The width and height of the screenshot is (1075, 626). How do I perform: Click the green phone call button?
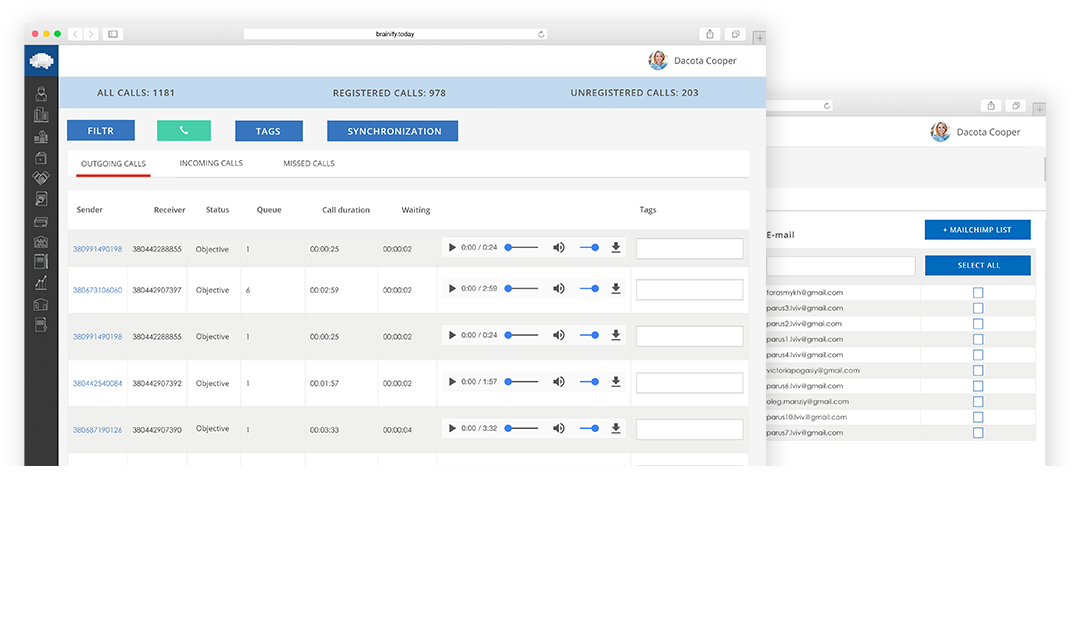point(184,130)
